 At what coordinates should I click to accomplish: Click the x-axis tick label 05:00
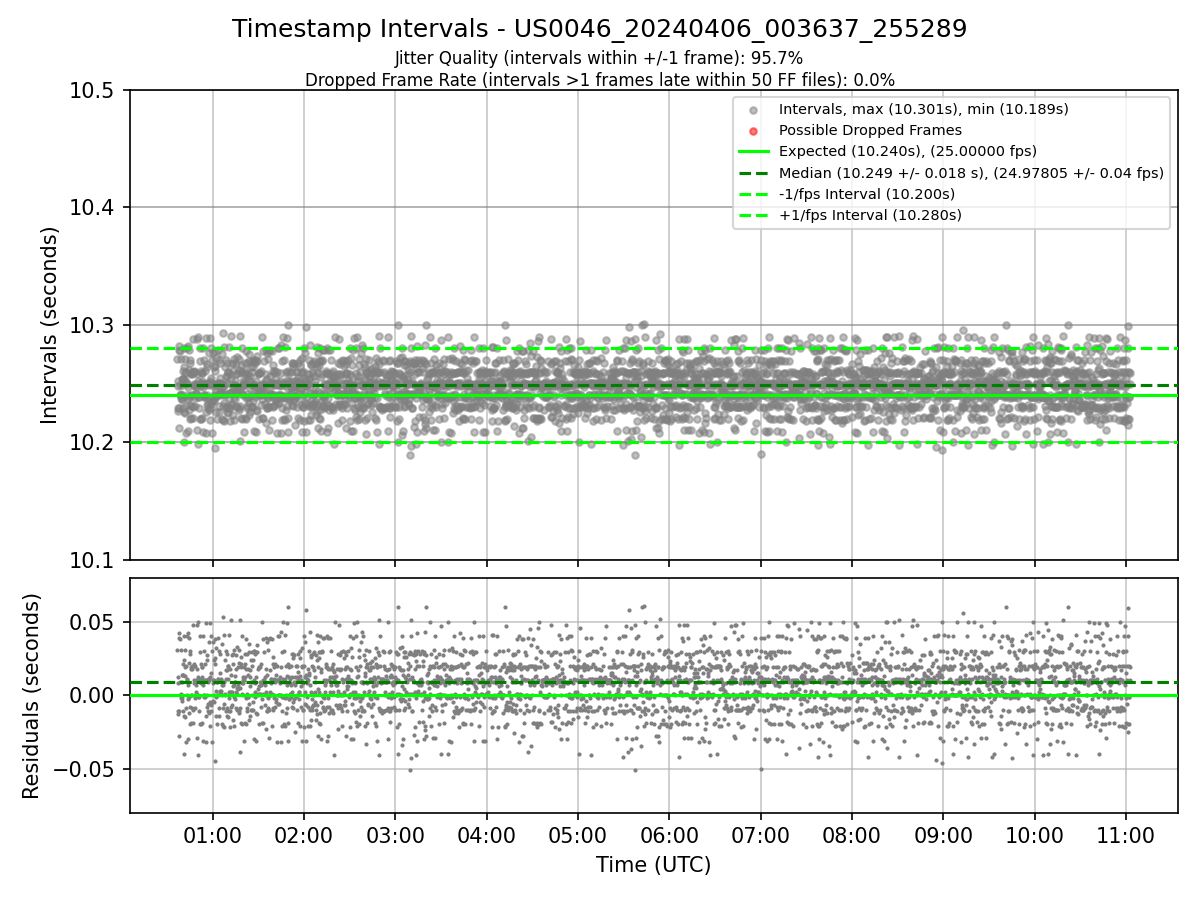[577, 833]
